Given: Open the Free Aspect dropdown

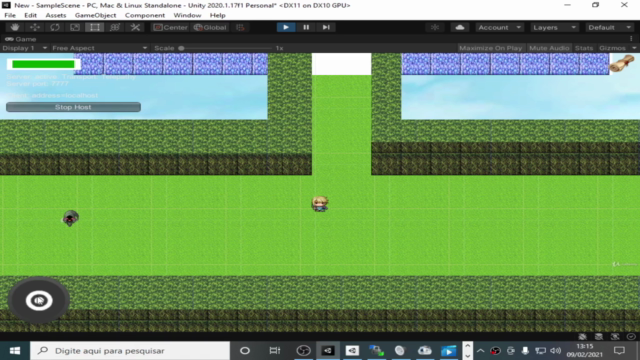Looking at the screenshot, I should 100,48.
